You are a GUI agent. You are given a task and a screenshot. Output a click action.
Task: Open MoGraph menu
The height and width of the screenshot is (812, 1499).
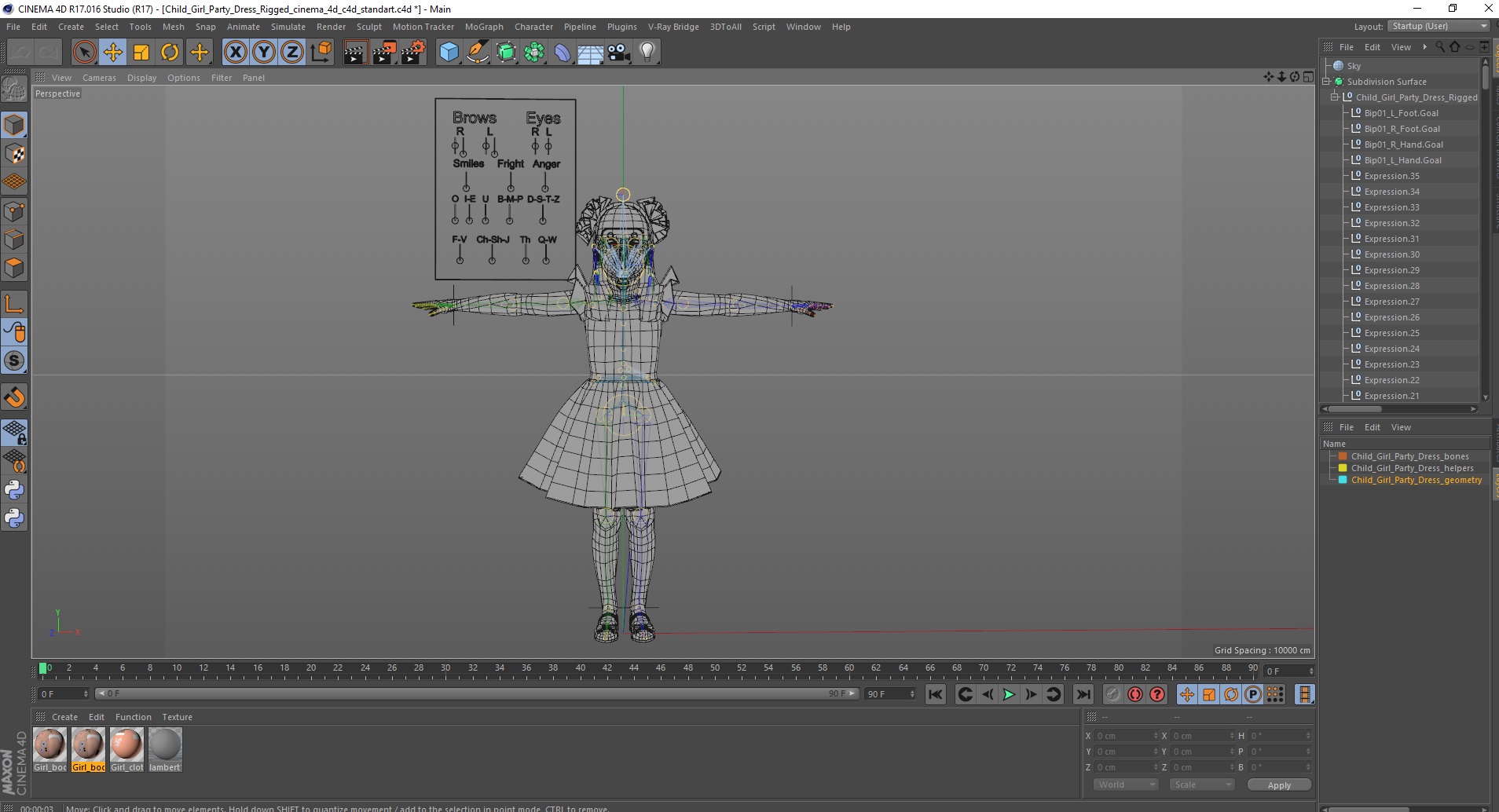pyautogui.click(x=484, y=27)
